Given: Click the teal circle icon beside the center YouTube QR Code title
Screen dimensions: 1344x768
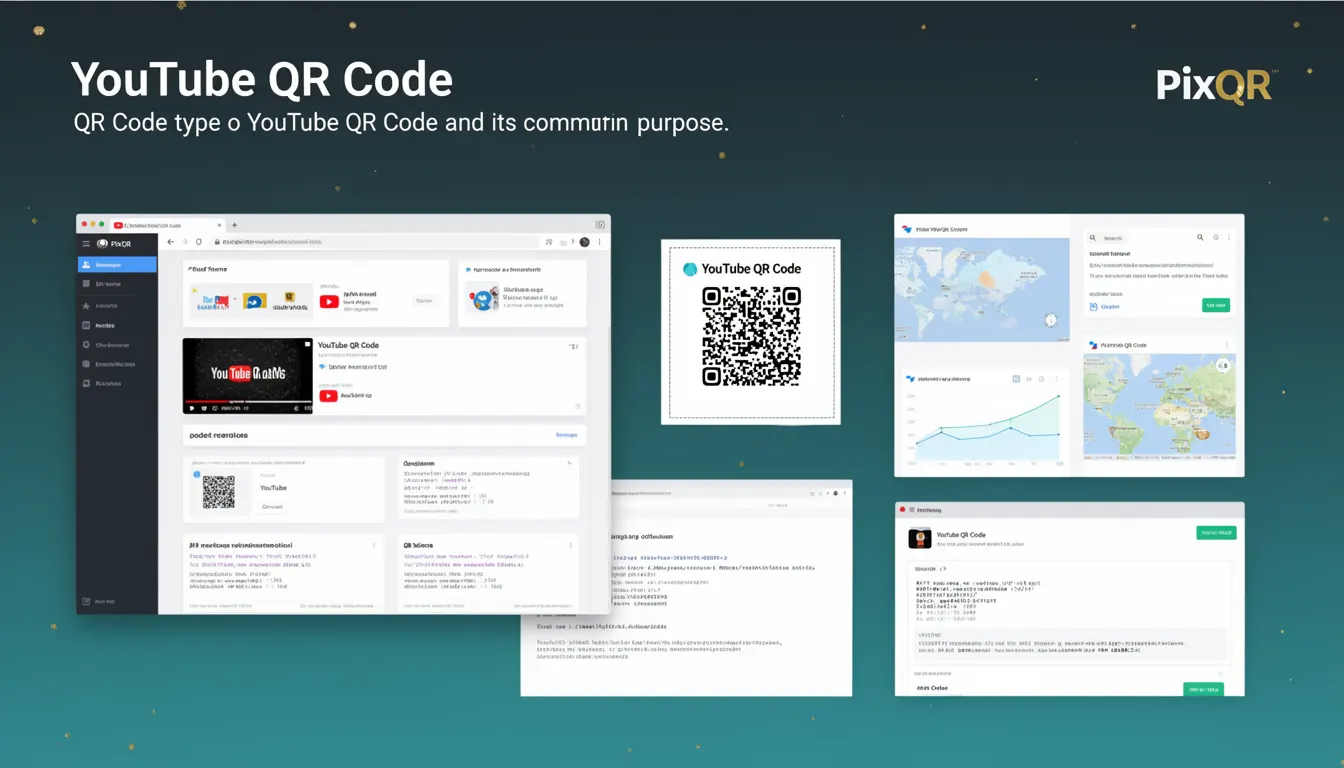Looking at the screenshot, I should point(689,269).
